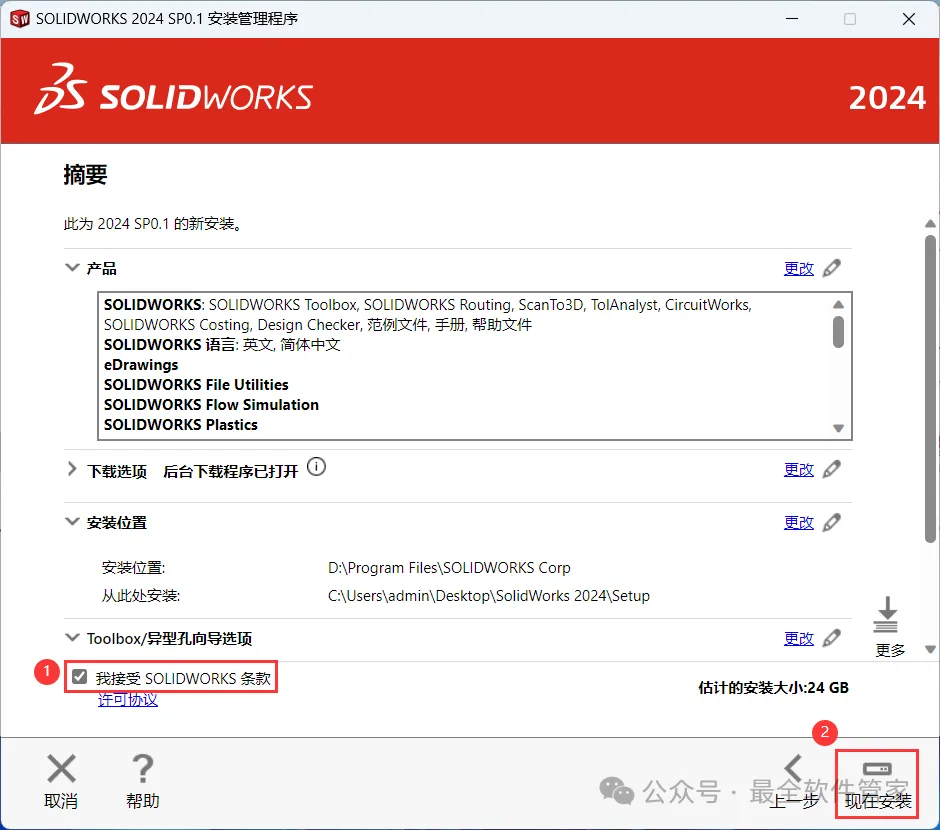This screenshot has height=830, width=940.
Task: Collapse the 产品 section
Action: point(72,267)
